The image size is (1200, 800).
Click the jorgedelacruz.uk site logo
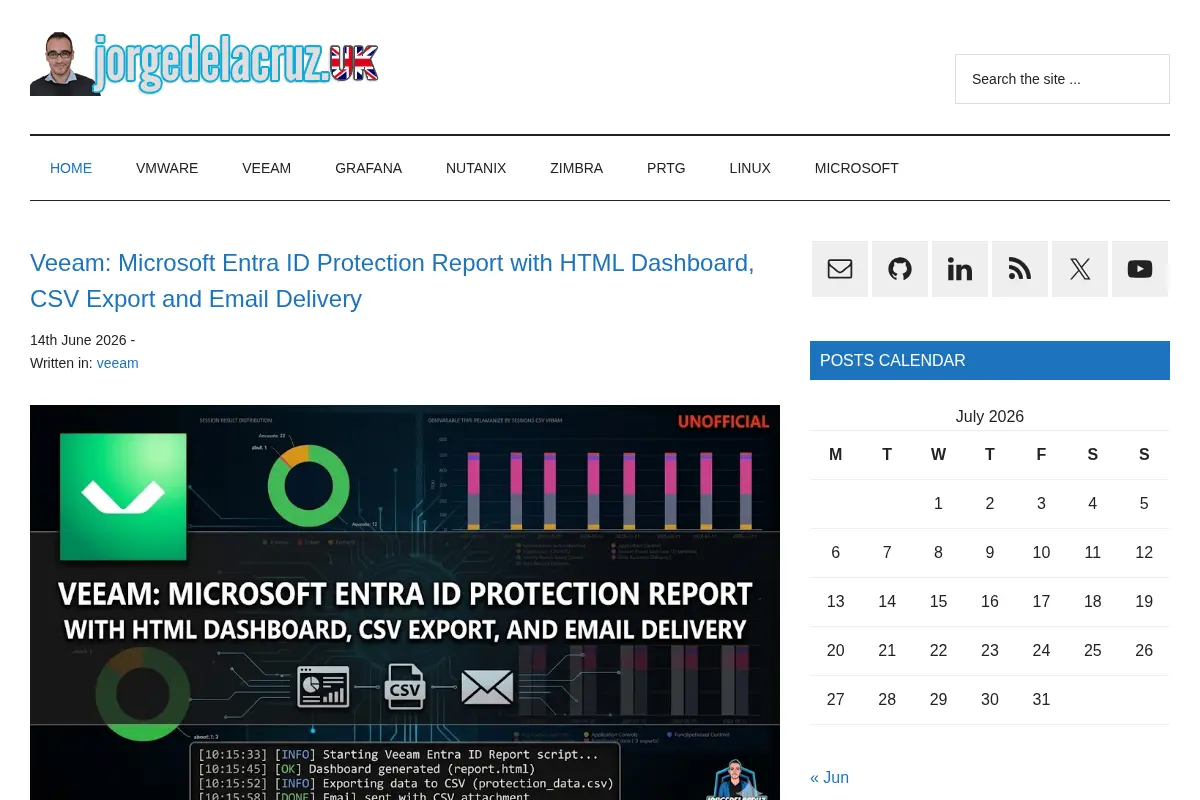(x=205, y=64)
